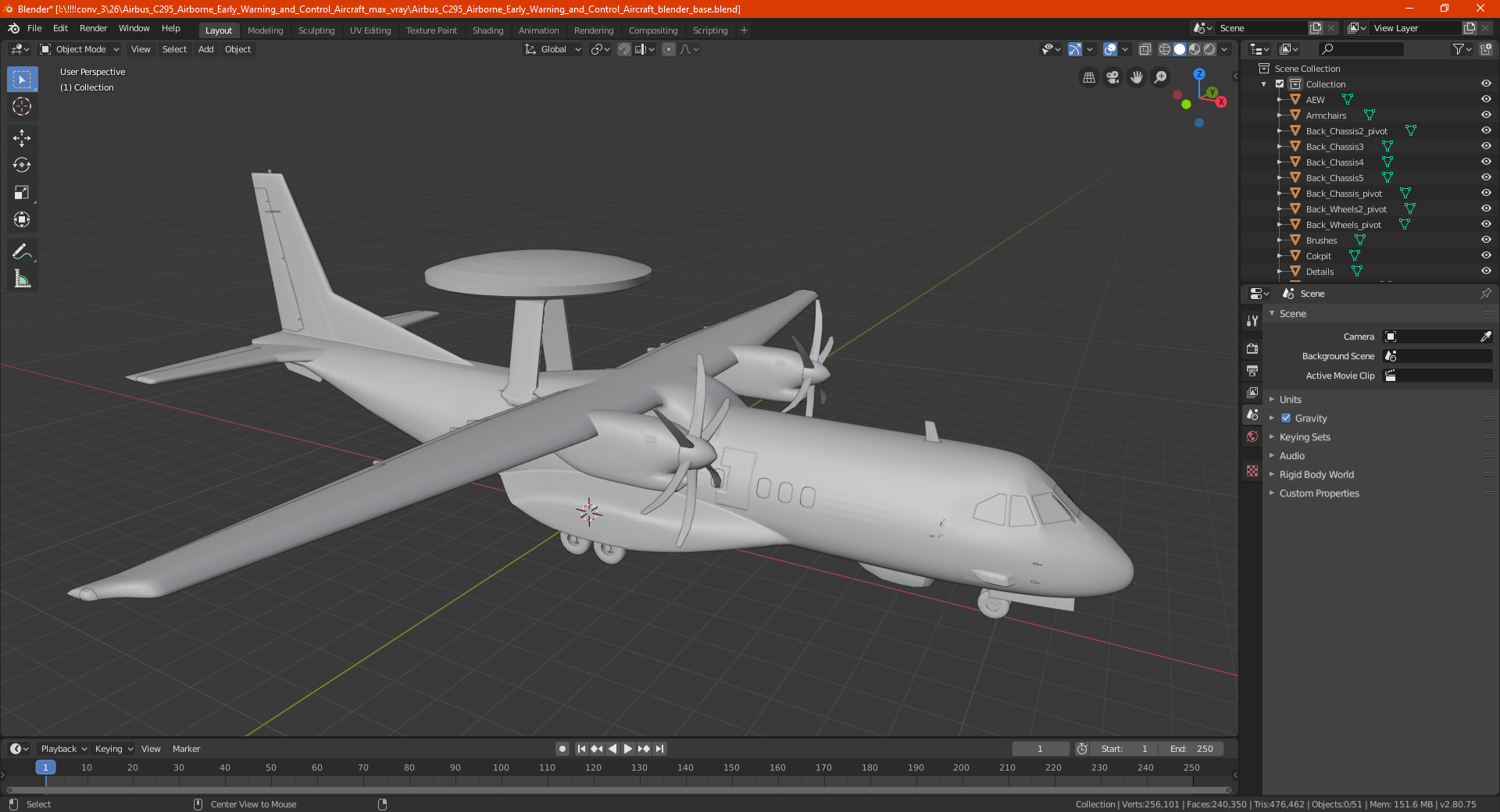This screenshot has width=1500, height=812.
Task: Play the animation in reverse
Action: coord(612,749)
